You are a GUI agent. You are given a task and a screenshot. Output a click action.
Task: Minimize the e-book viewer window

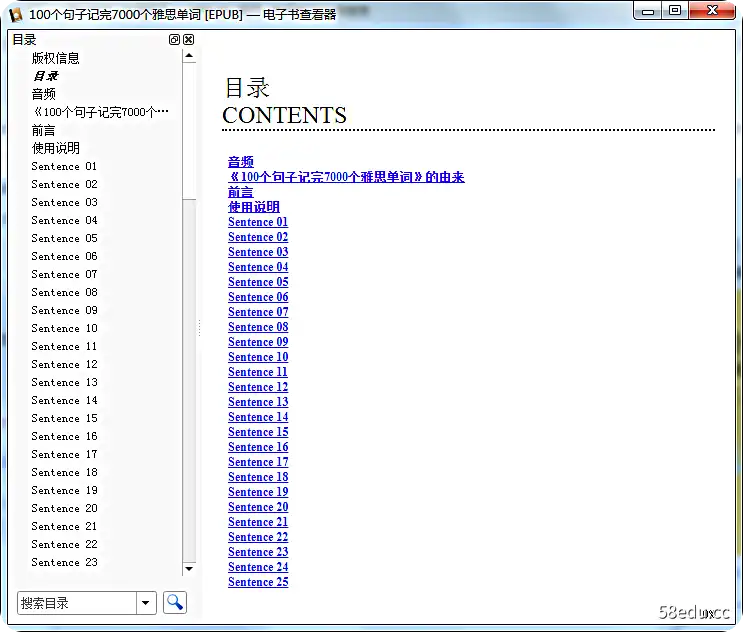tap(648, 11)
